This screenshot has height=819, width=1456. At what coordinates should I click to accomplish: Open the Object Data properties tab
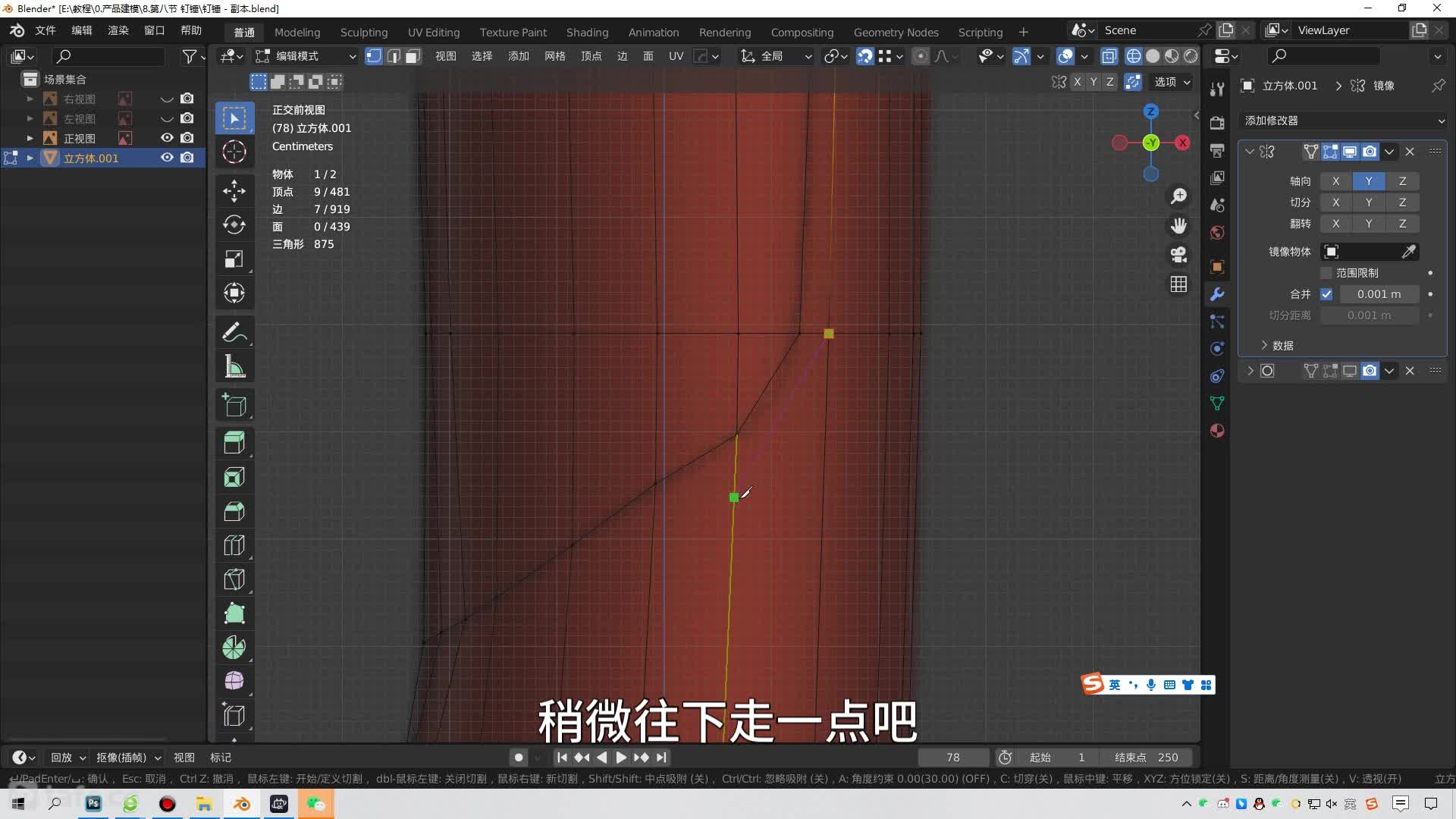pyautogui.click(x=1217, y=403)
